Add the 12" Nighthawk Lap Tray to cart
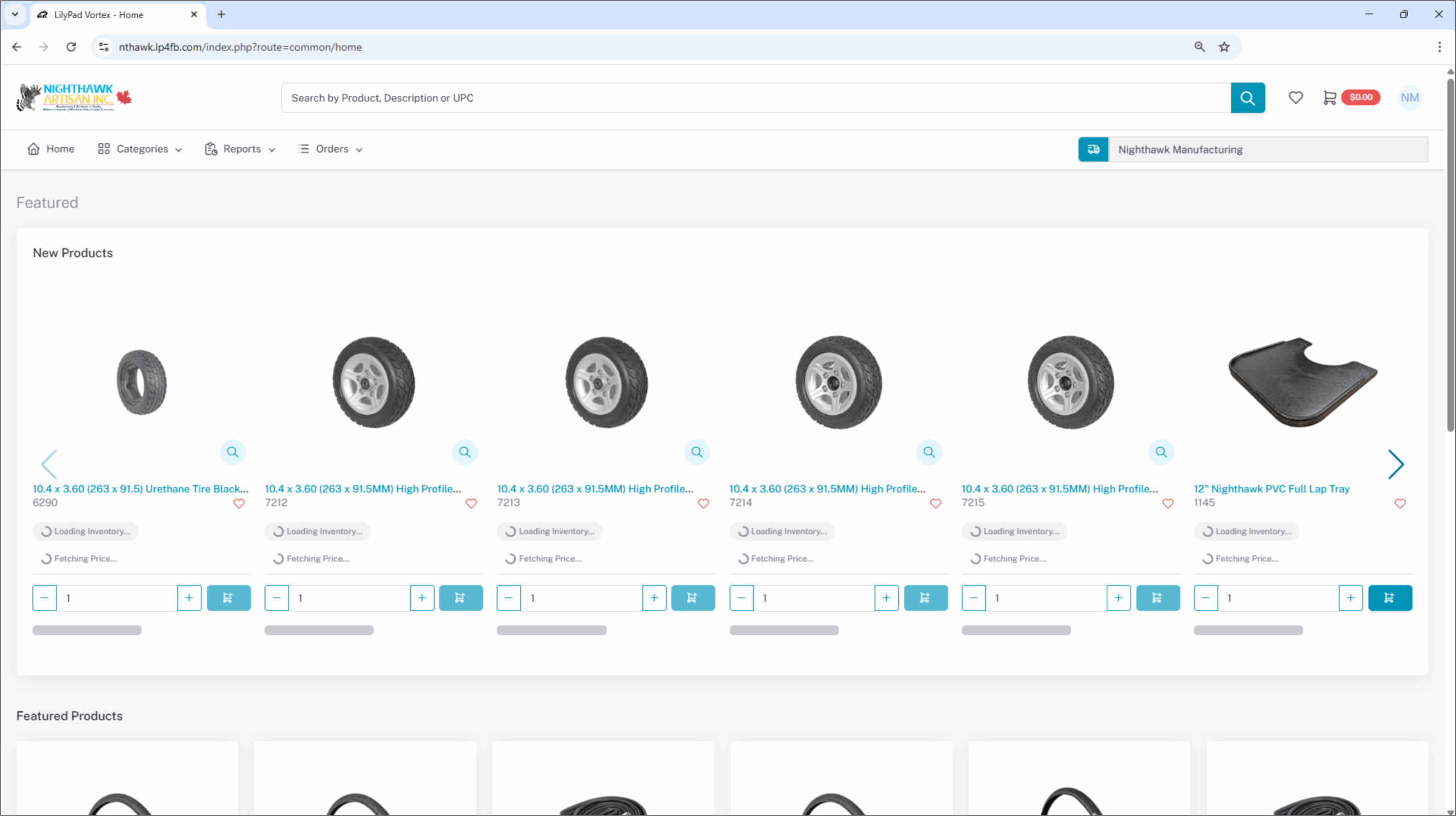 pos(1389,597)
